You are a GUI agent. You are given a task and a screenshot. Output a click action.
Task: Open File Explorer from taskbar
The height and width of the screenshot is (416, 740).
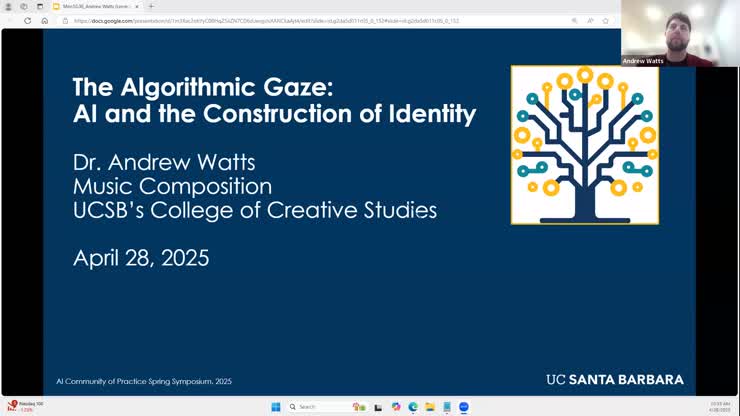pos(430,407)
